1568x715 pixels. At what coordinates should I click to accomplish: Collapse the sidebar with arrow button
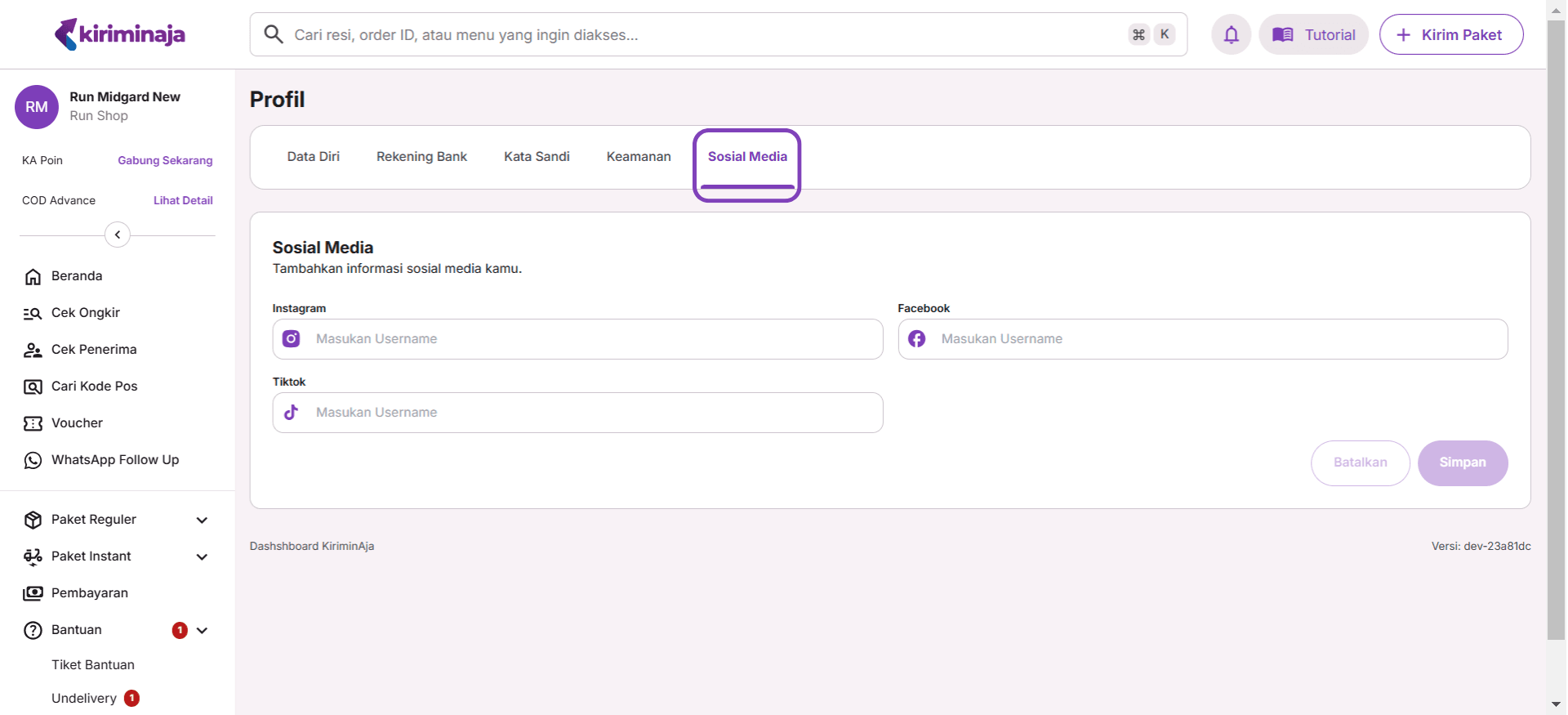(x=118, y=235)
